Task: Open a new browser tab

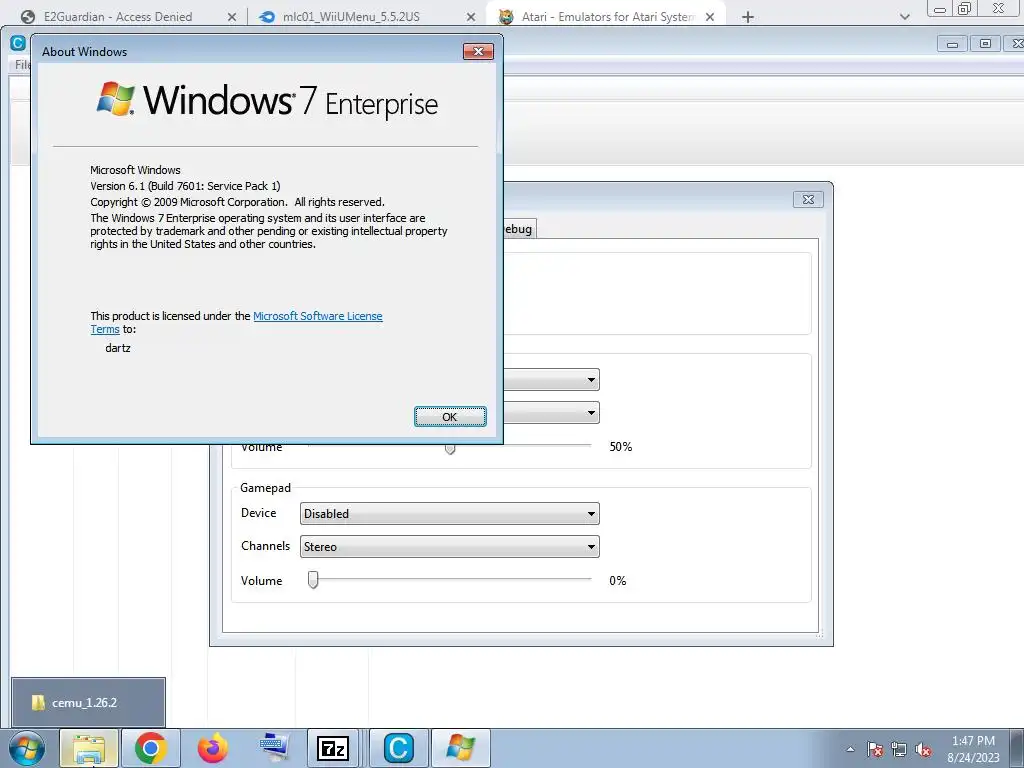Action: 748,17
